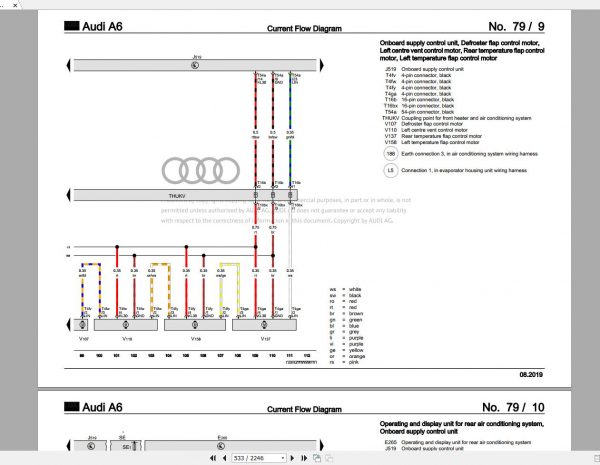This screenshot has width=600, height=465.
Task: Click the 'THUKV' label on the coupling bar
Action: [177, 196]
